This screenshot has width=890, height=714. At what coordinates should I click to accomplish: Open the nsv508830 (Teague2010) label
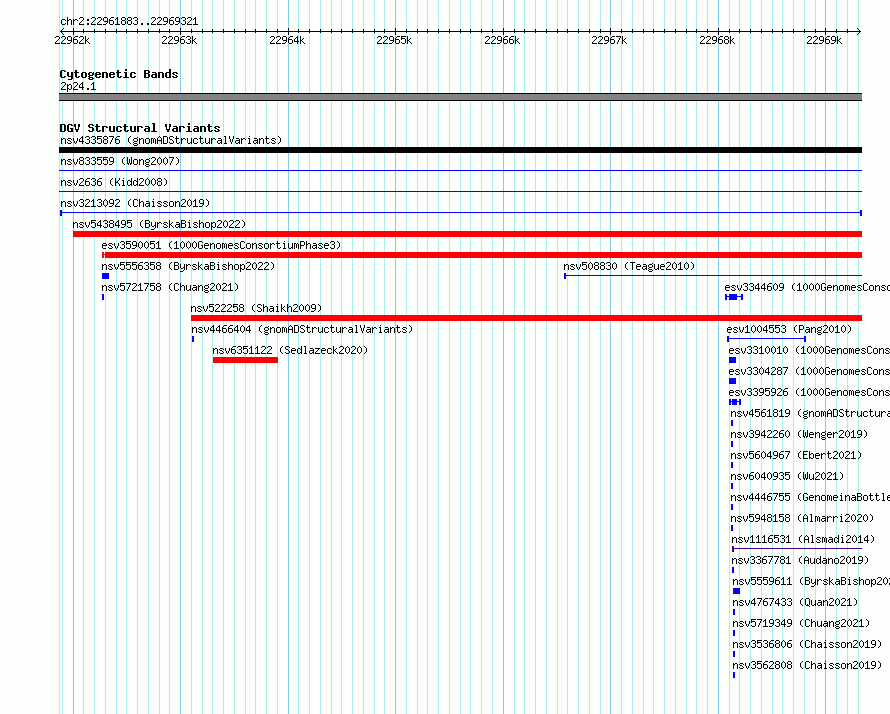(629, 266)
